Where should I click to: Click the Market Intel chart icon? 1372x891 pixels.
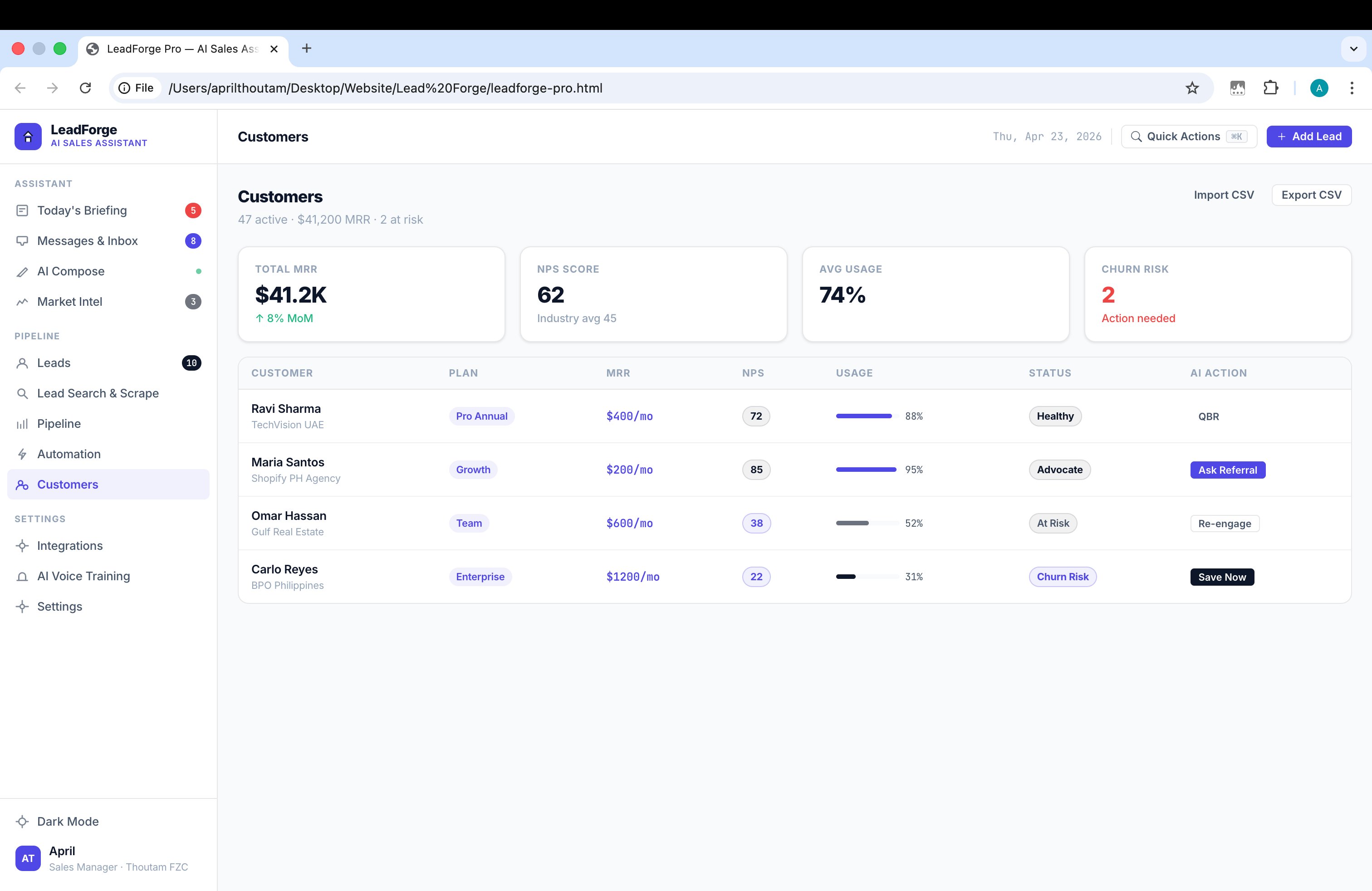[x=22, y=302]
